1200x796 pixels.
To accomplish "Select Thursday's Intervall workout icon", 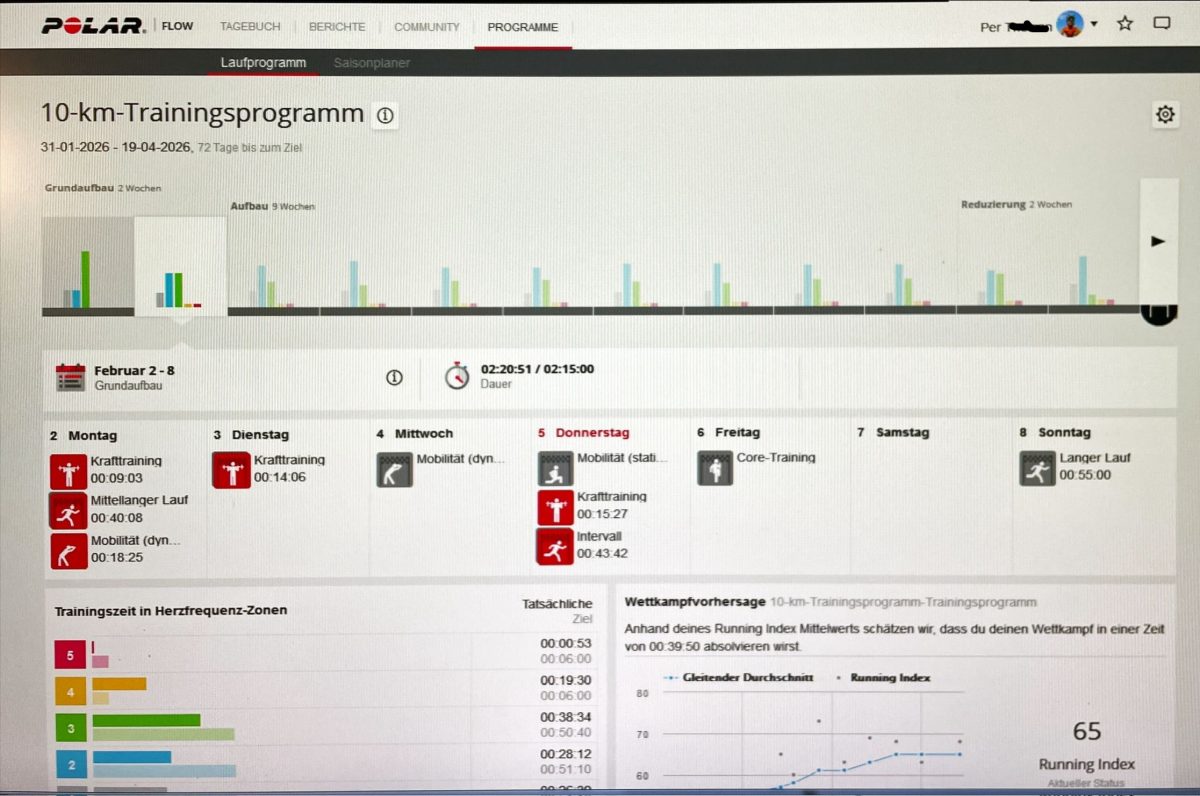I will [x=555, y=546].
